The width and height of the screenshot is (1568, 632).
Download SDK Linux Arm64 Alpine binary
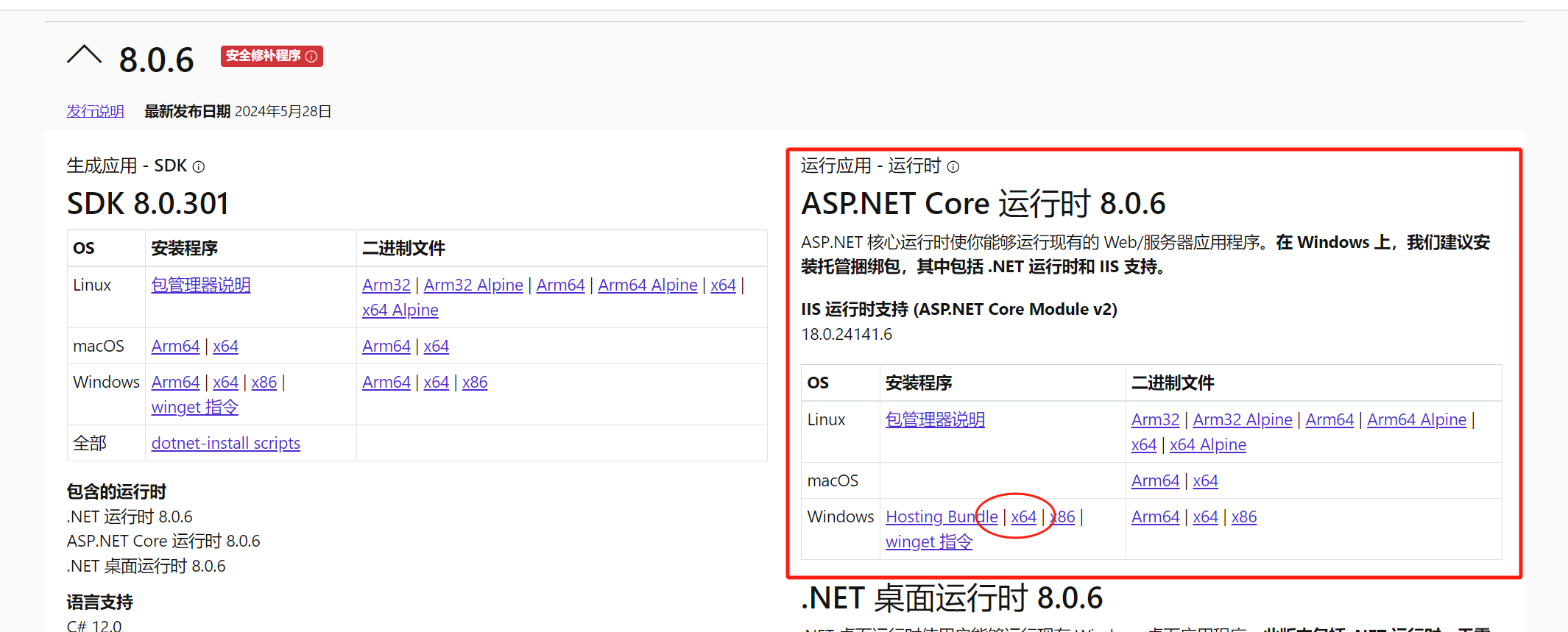click(x=648, y=285)
